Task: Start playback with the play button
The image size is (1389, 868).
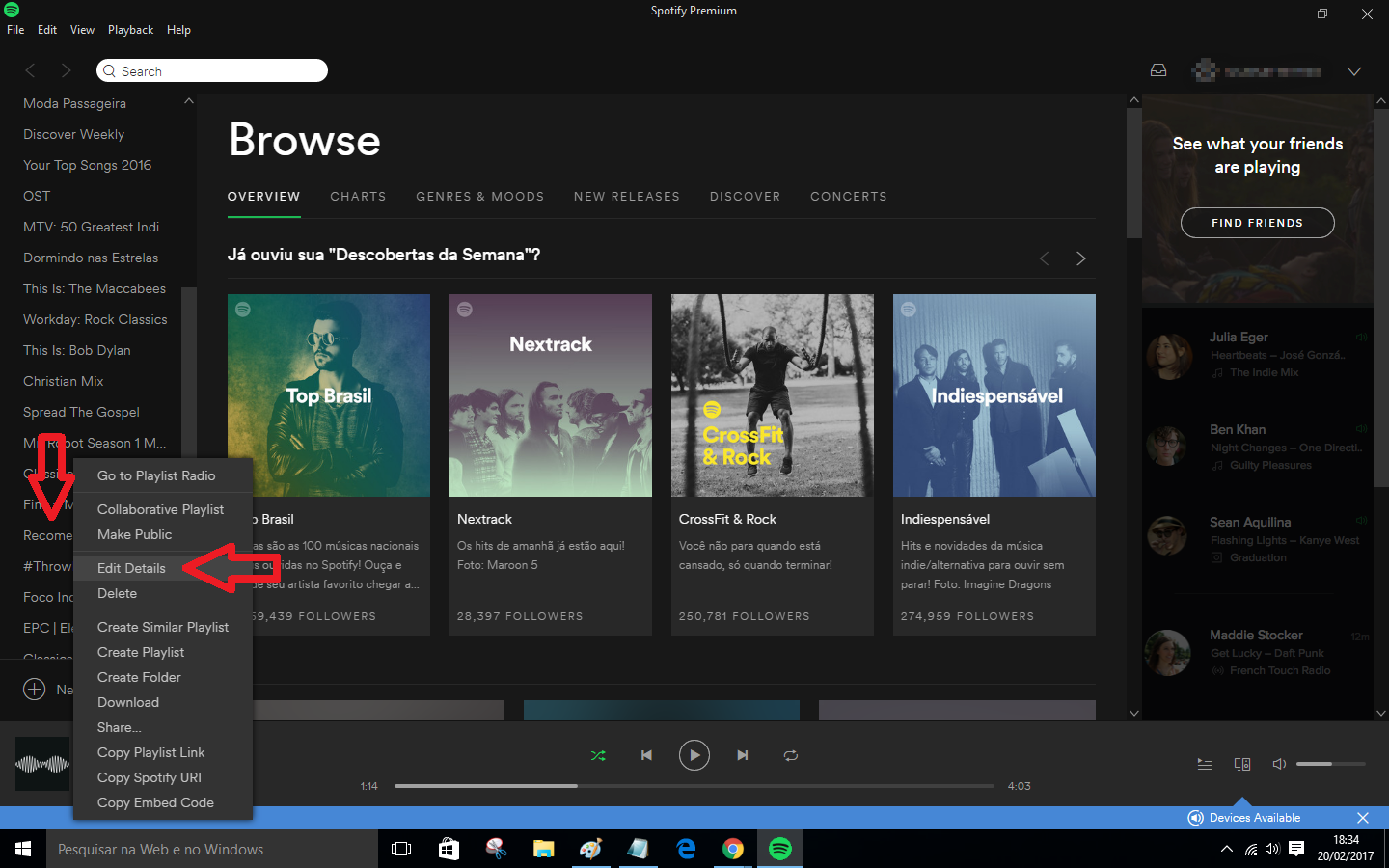Action: click(x=694, y=755)
